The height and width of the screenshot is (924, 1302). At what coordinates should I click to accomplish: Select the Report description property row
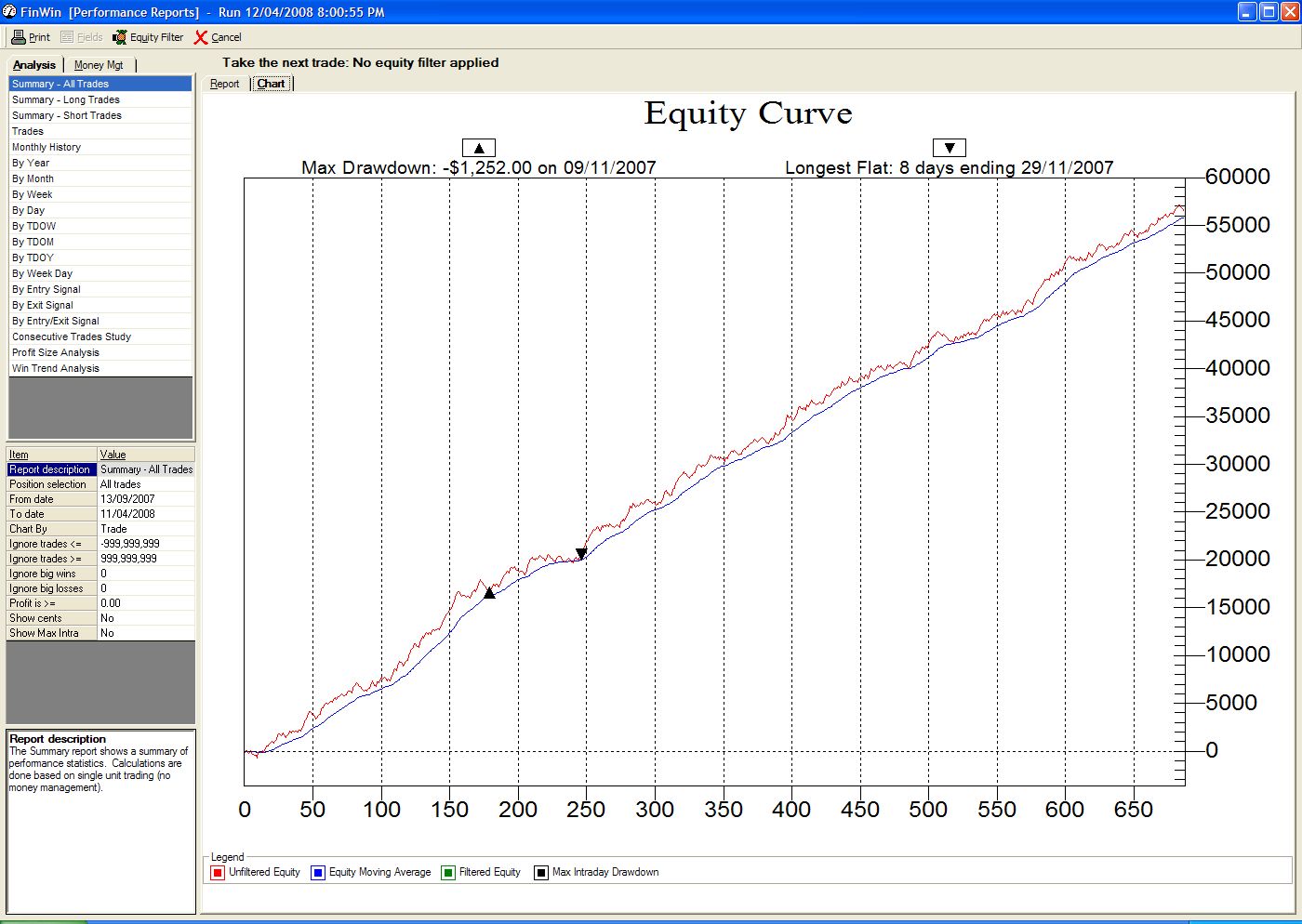click(100, 469)
